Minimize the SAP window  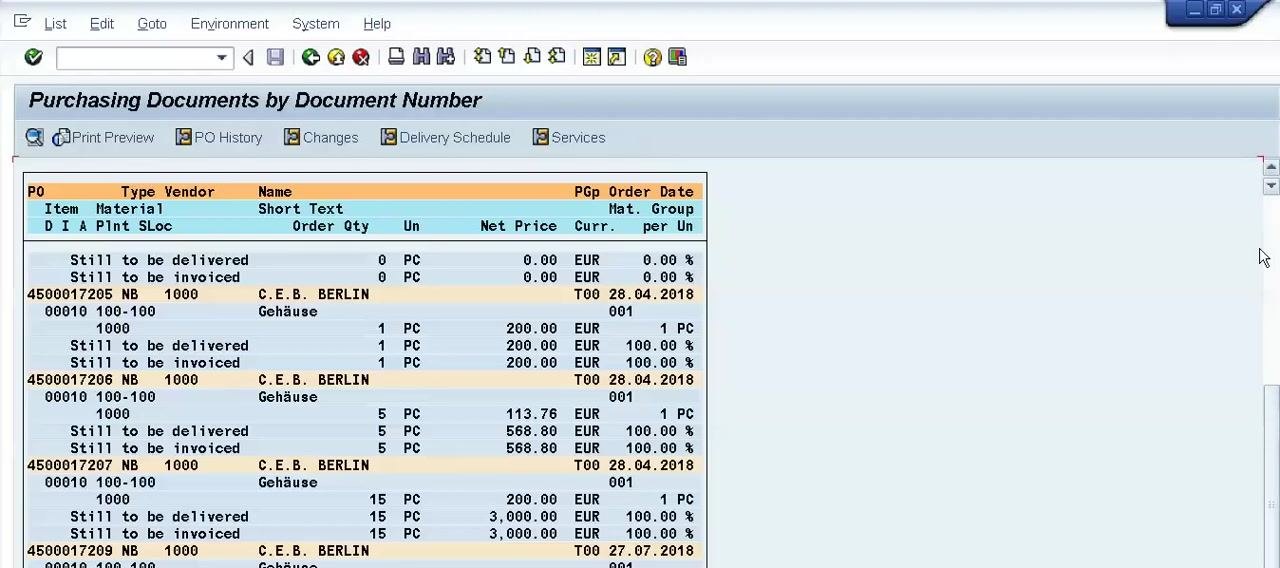click(x=1194, y=9)
